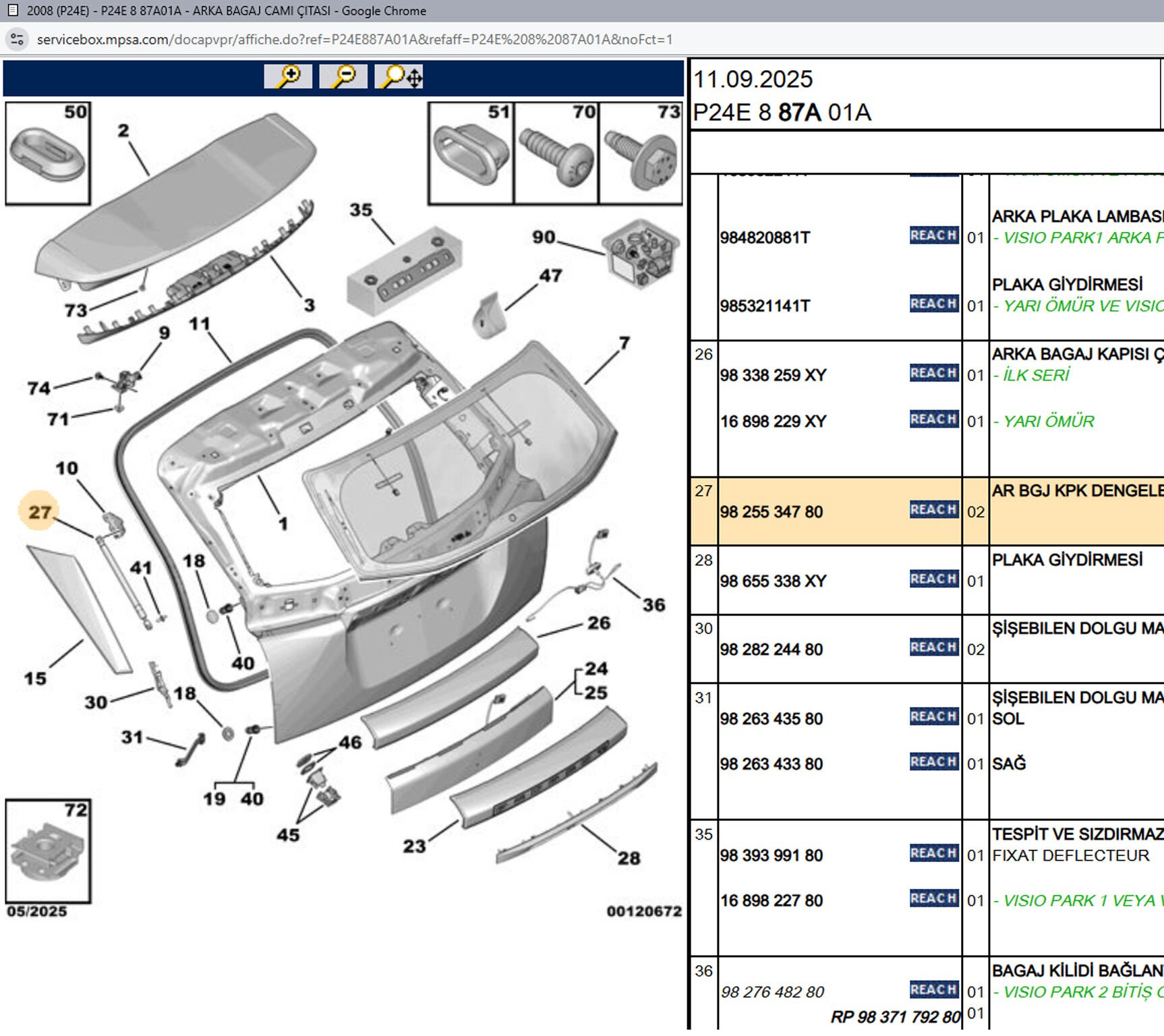Select row 30 part 98 282 244 80
1164x1036 pixels.
coord(772,650)
